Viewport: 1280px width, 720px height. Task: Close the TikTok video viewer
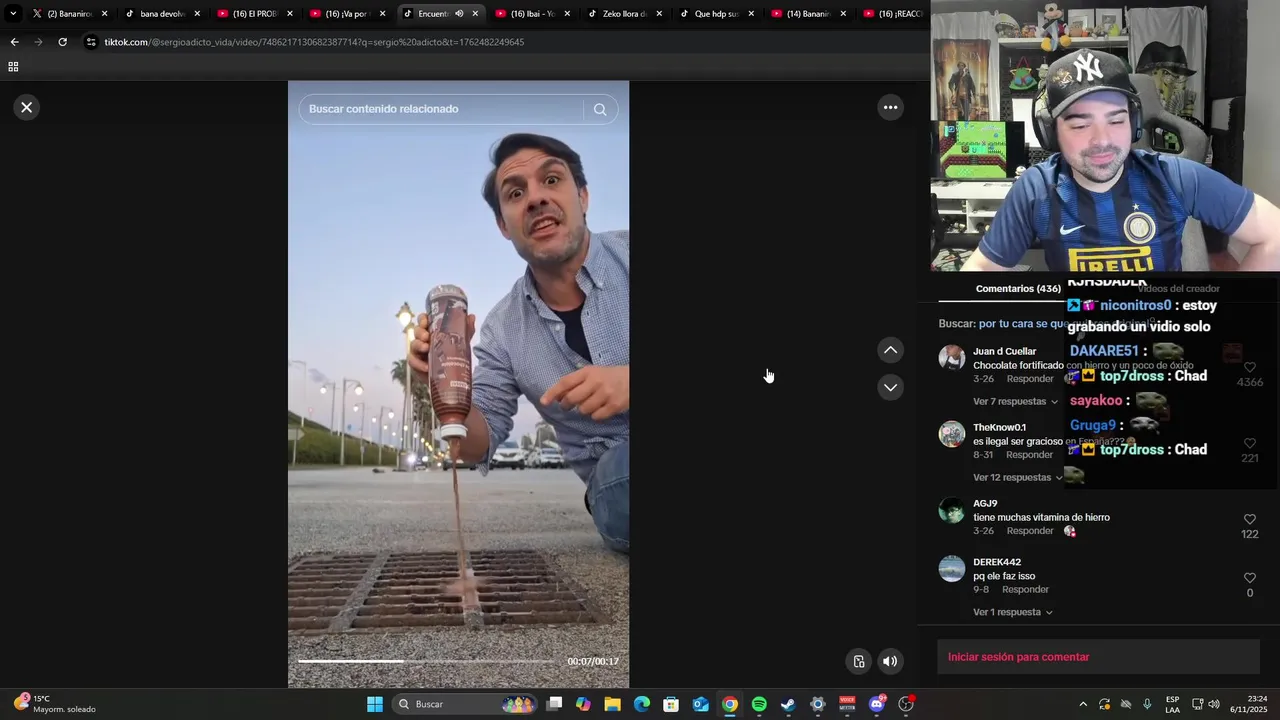coord(27,107)
